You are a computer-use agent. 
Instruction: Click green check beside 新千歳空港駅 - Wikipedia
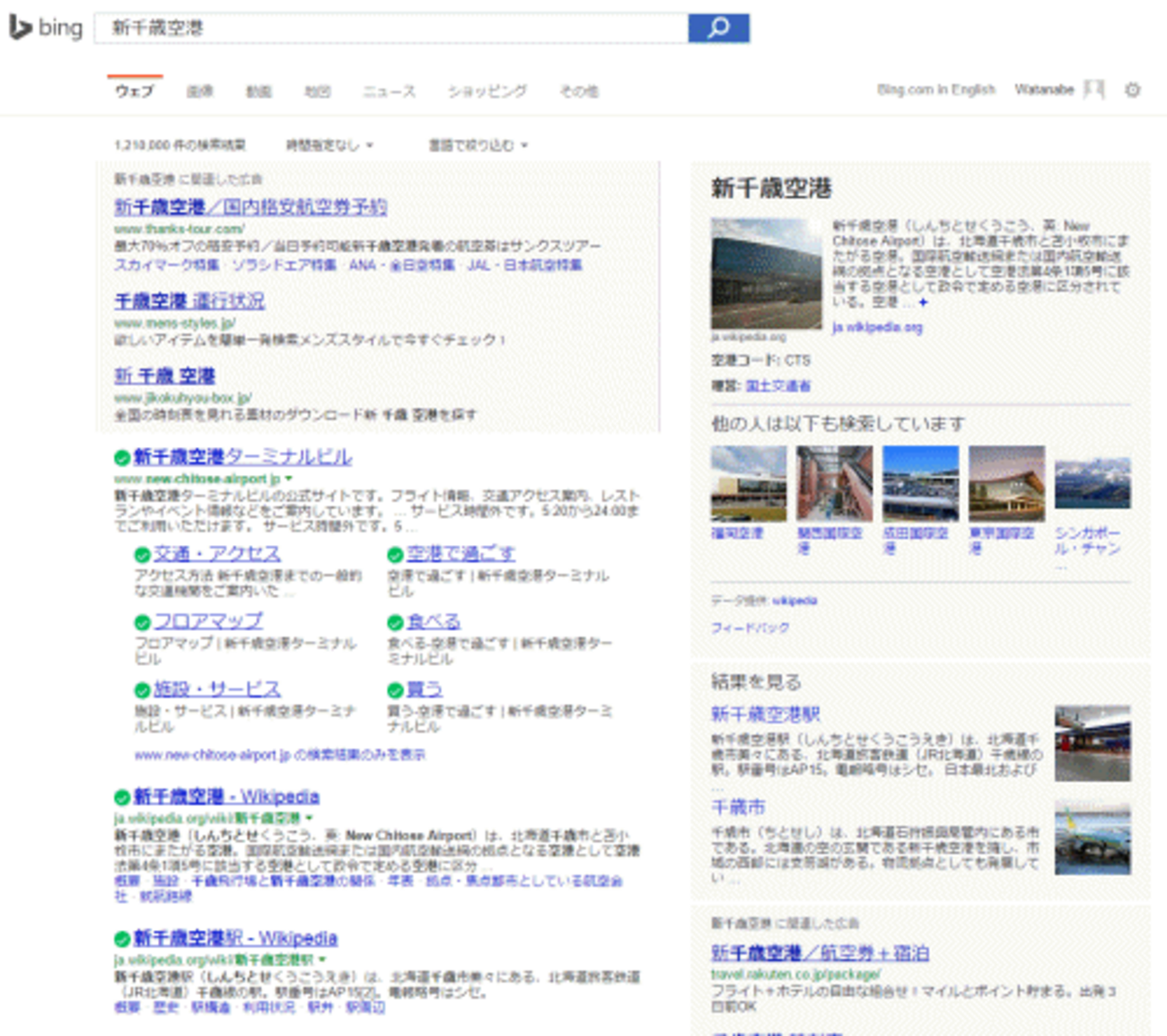(122, 939)
